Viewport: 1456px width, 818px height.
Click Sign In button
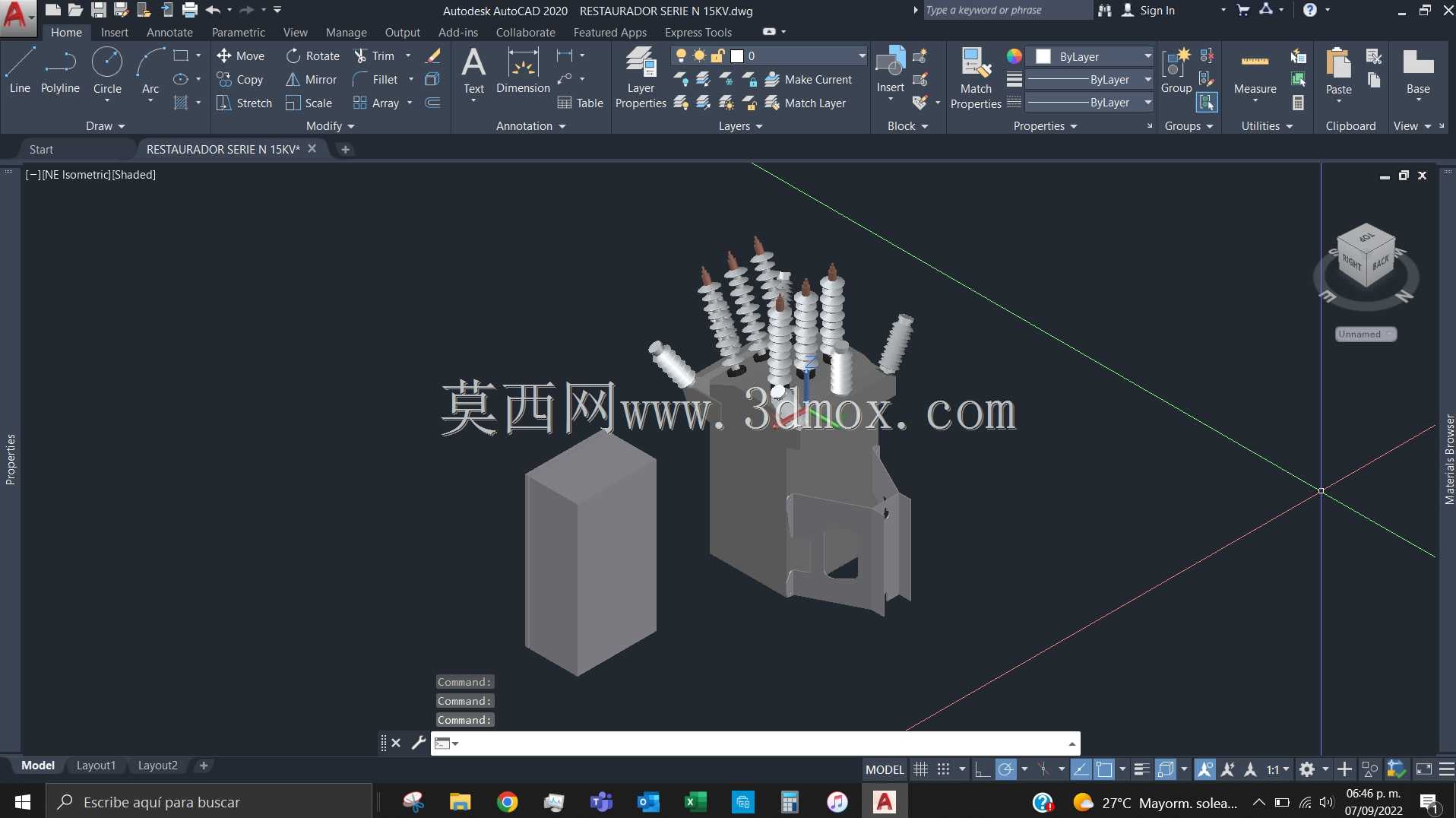(x=1148, y=10)
